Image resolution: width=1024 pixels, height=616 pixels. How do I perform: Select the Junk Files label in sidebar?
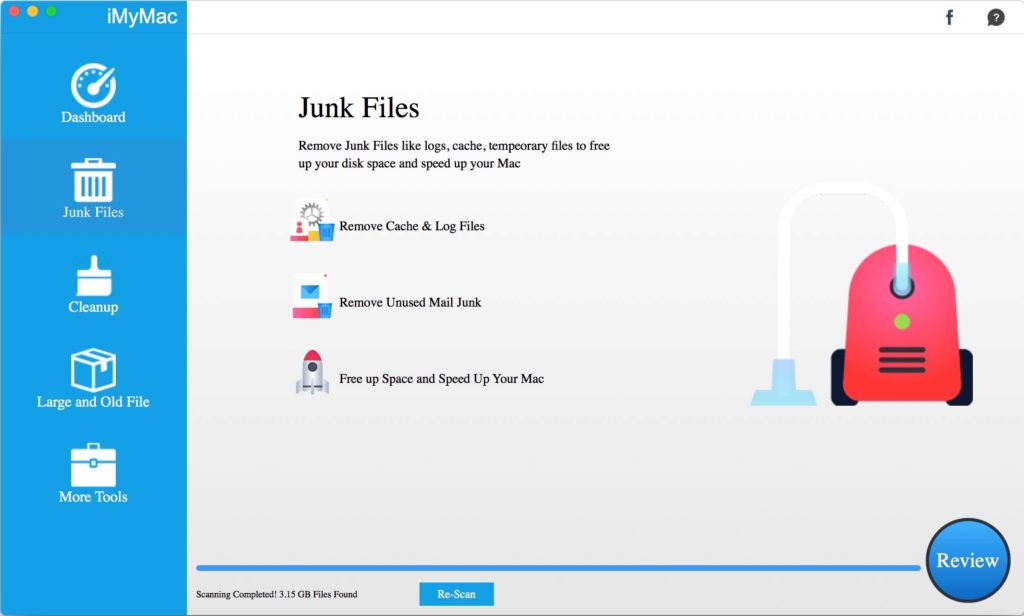[93, 212]
